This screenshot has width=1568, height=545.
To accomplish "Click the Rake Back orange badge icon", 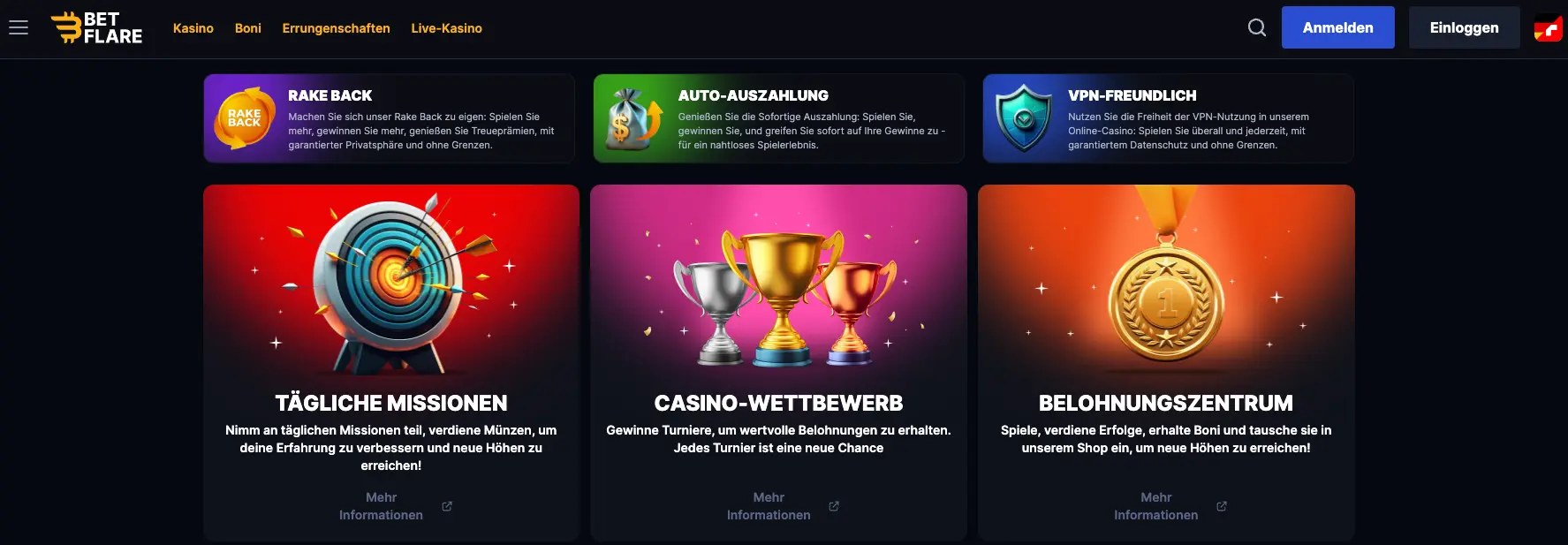I will pyautogui.click(x=245, y=117).
